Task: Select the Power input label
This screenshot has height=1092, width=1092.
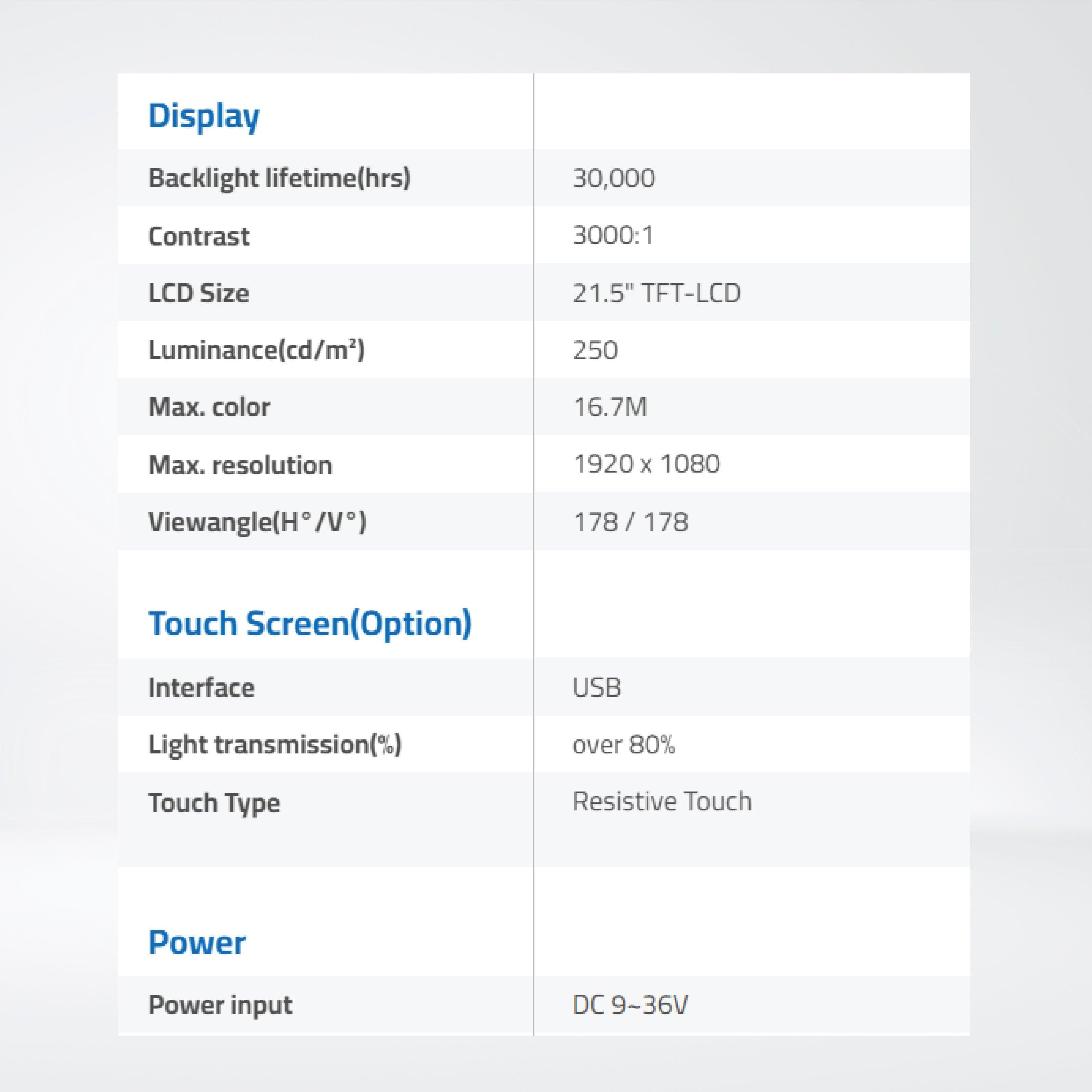Action: [x=220, y=1006]
